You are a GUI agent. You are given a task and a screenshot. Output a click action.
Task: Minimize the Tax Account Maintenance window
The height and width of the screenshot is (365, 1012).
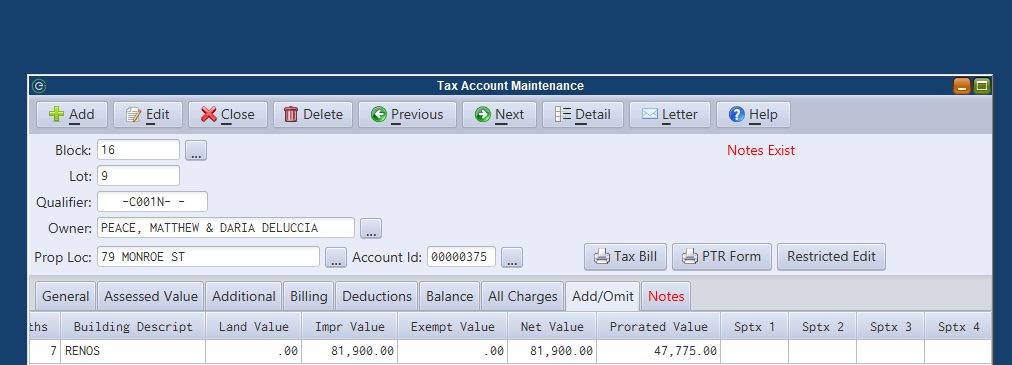click(962, 86)
